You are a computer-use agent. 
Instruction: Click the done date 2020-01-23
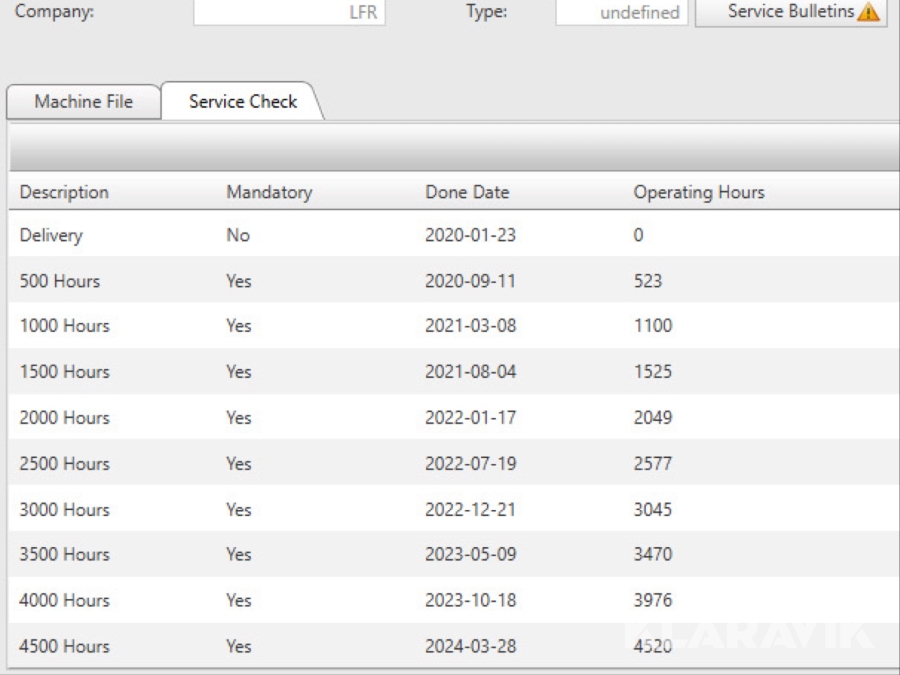click(x=471, y=235)
